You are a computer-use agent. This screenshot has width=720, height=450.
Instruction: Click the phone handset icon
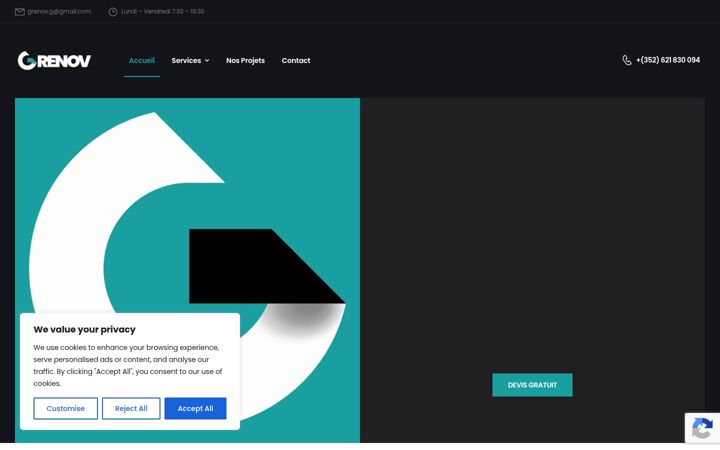coord(627,60)
